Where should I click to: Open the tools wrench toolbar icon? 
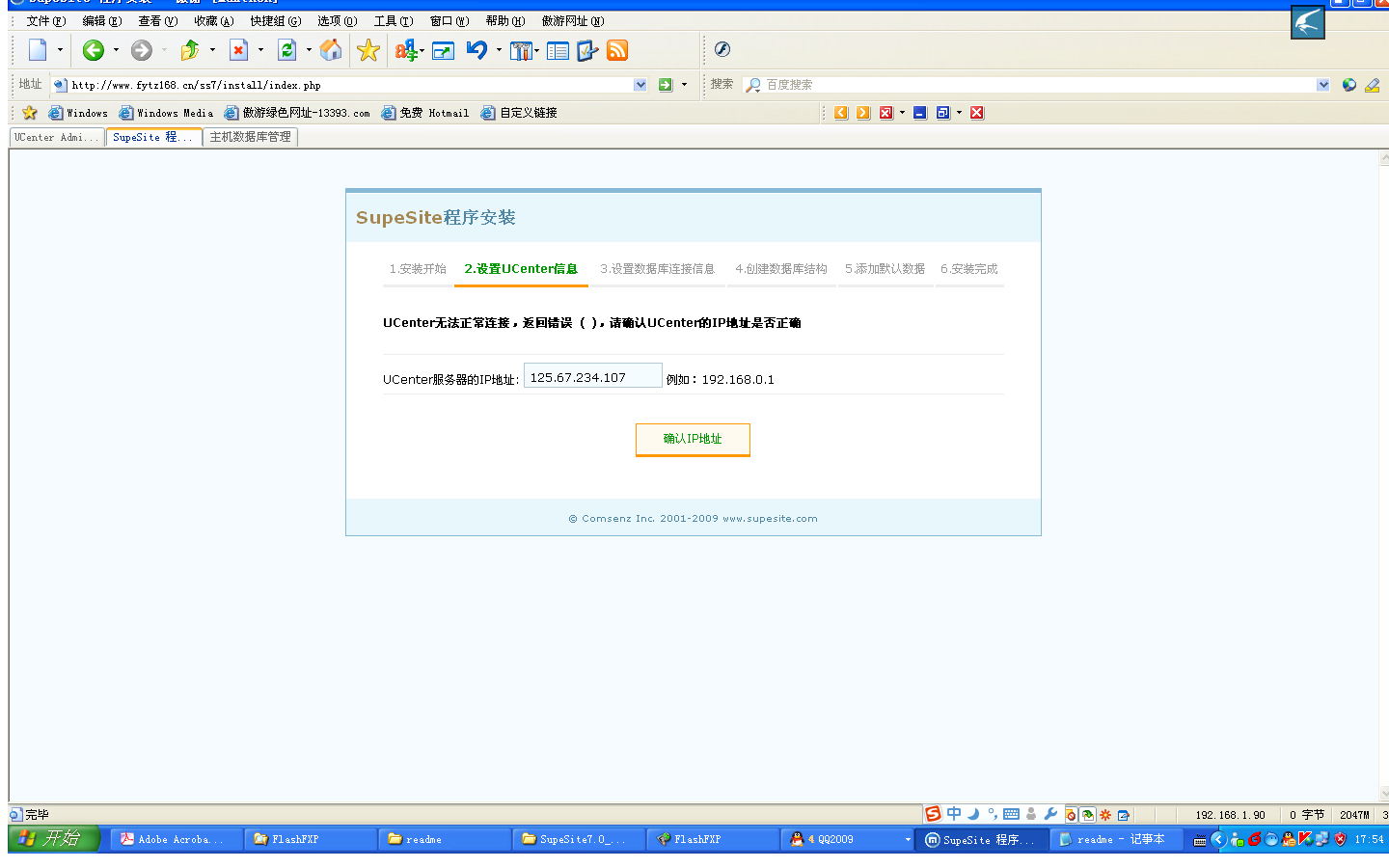(522, 51)
